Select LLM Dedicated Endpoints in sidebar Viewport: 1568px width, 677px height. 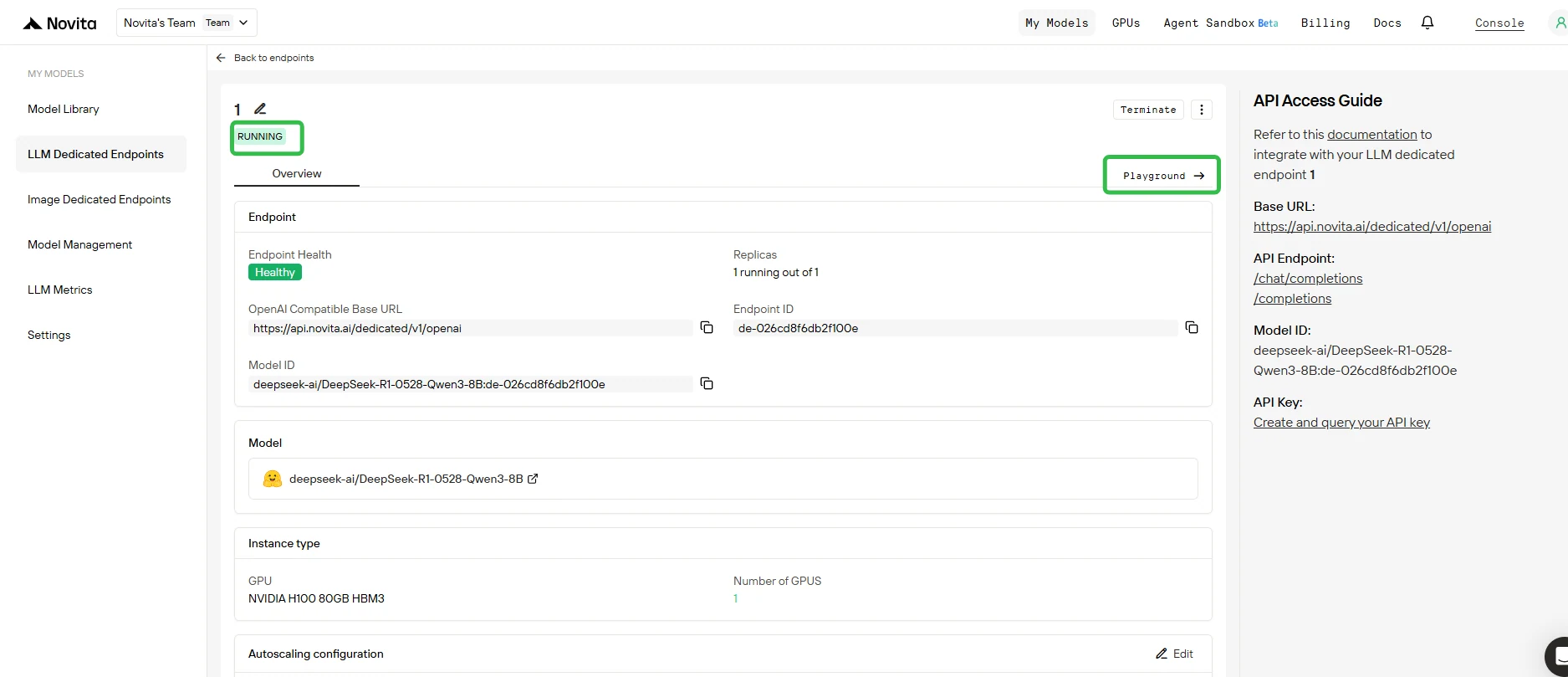point(101,154)
